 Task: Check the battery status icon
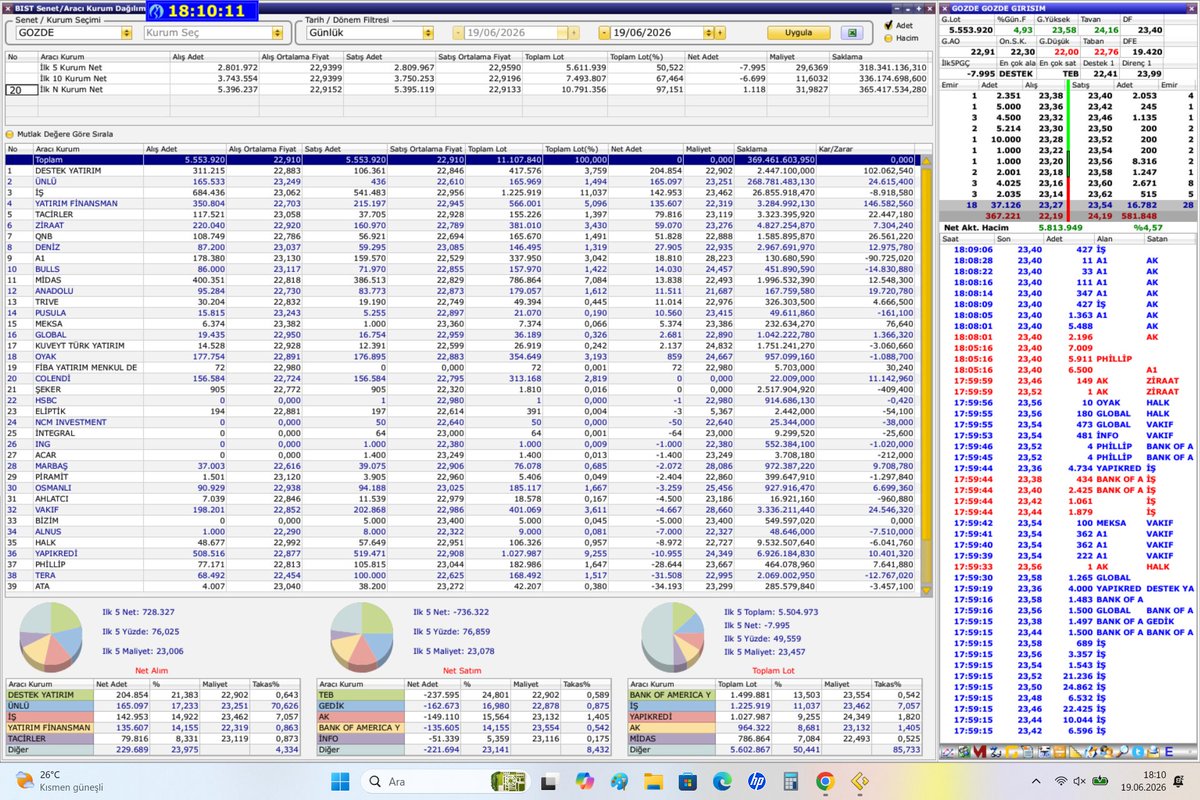click(1100, 781)
